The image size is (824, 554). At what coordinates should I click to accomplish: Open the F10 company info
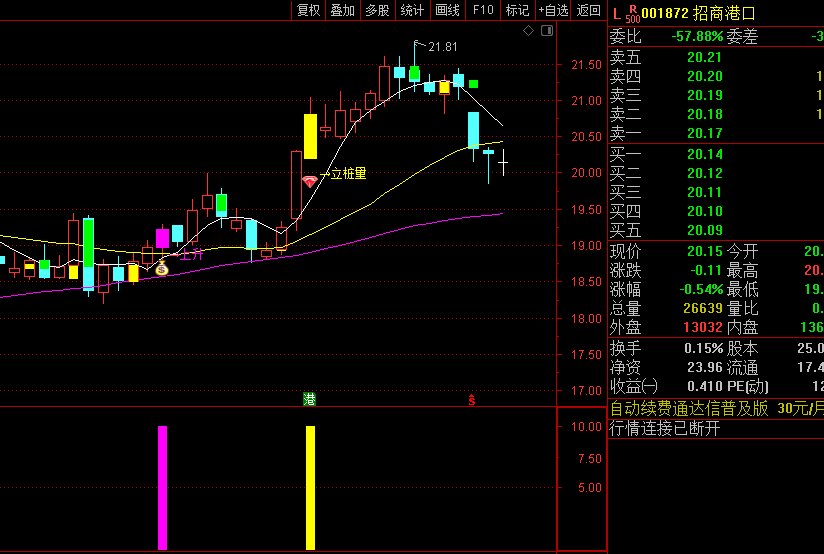pyautogui.click(x=483, y=10)
